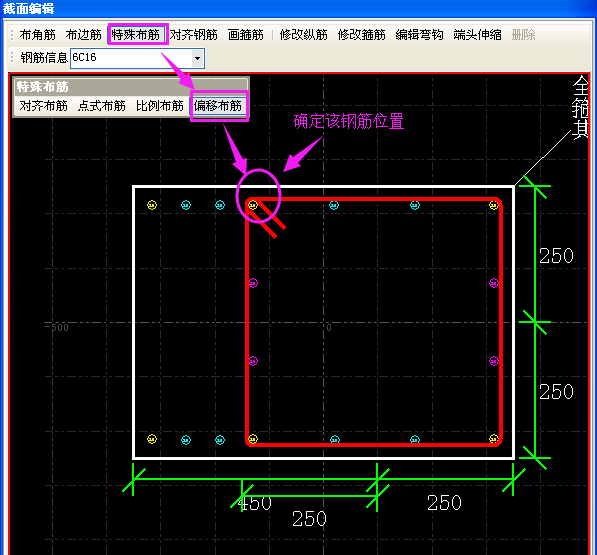597x555 pixels.
Task: Select the 偏移布筋 option
Action: click(x=218, y=106)
